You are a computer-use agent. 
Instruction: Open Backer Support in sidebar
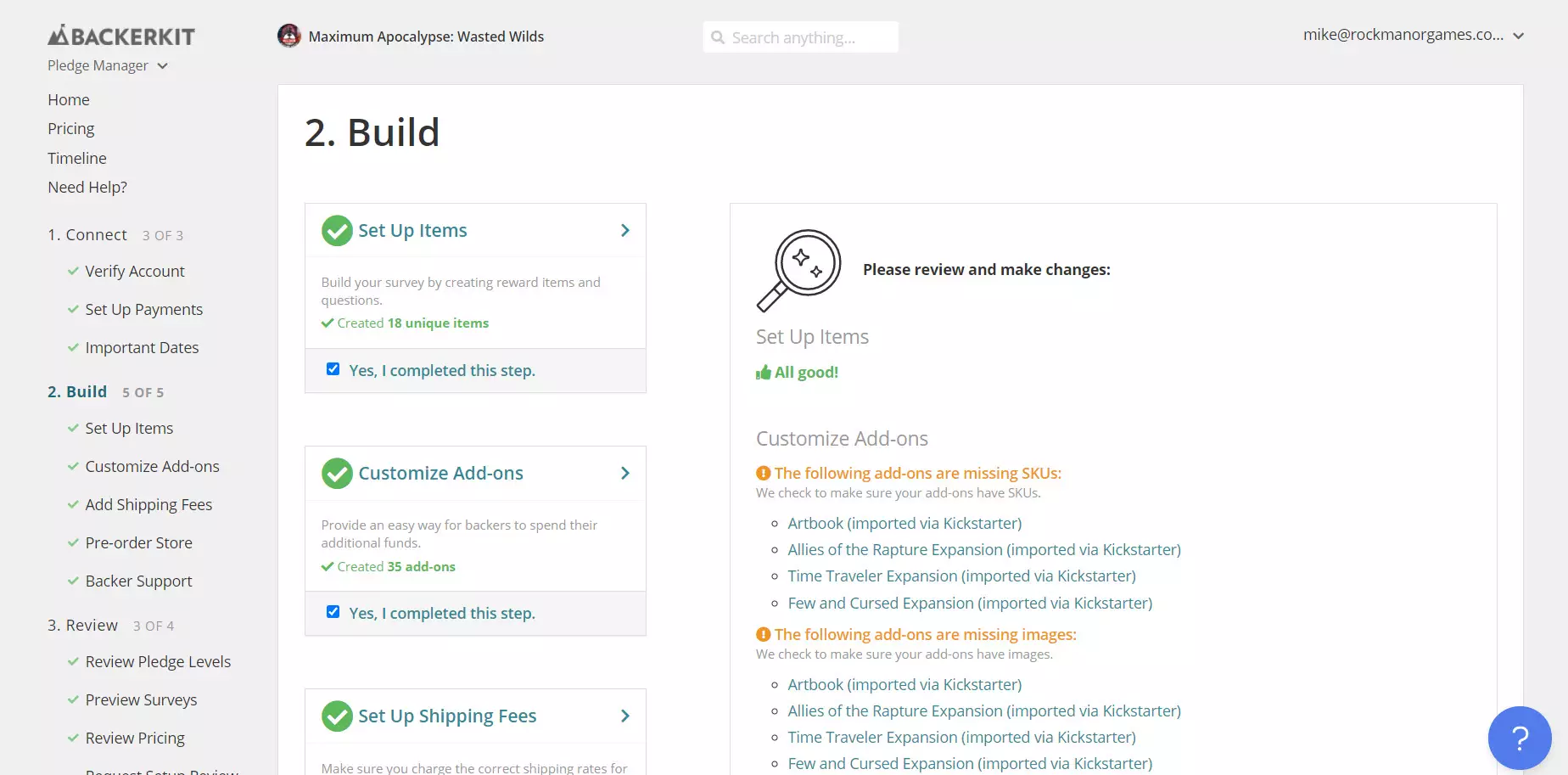tap(139, 581)
